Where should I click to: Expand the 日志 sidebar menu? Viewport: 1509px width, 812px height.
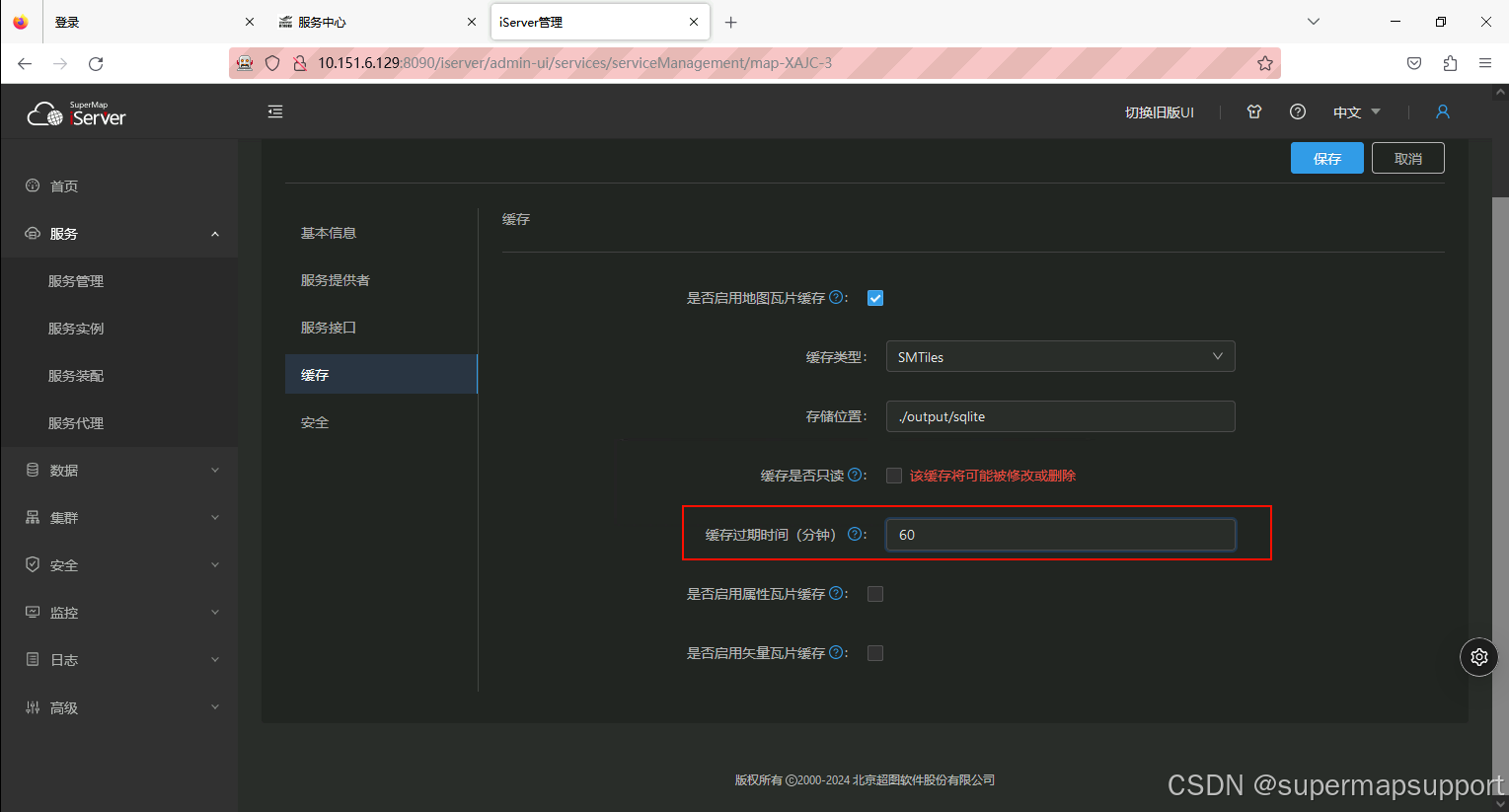coord(119,660)
